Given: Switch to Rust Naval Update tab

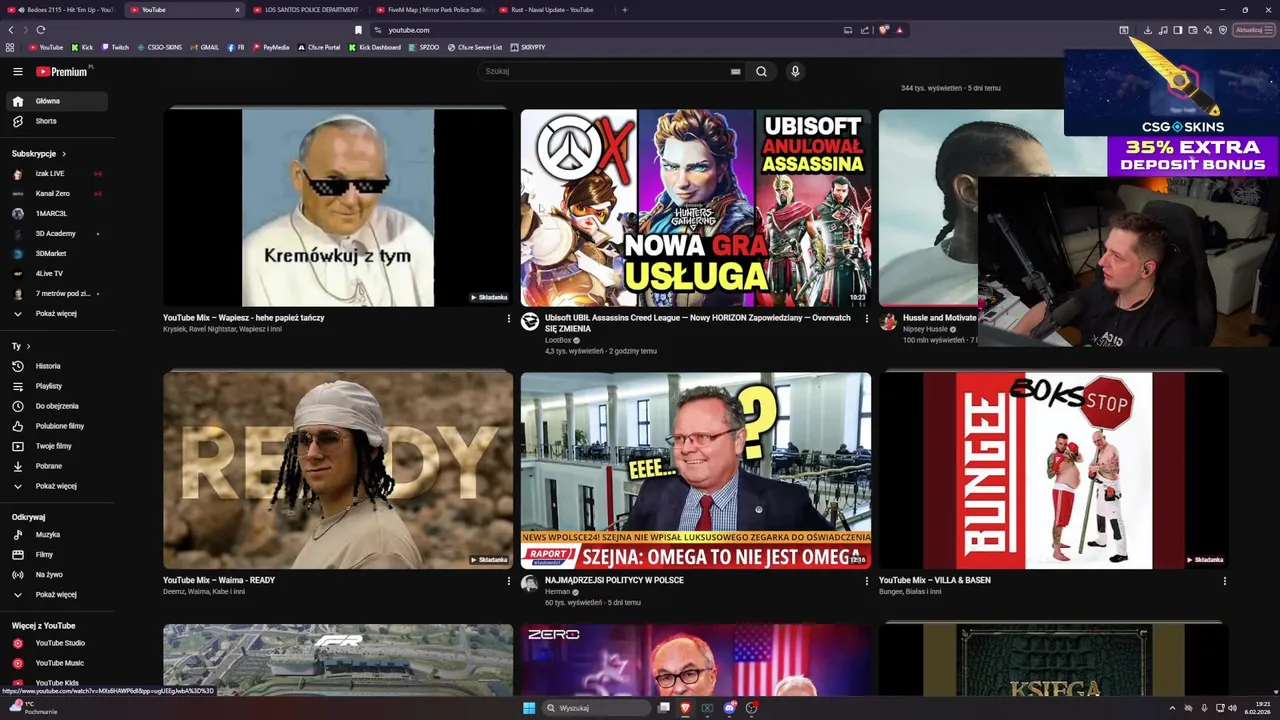Looking at the screenshot, I should pos(555,10).
